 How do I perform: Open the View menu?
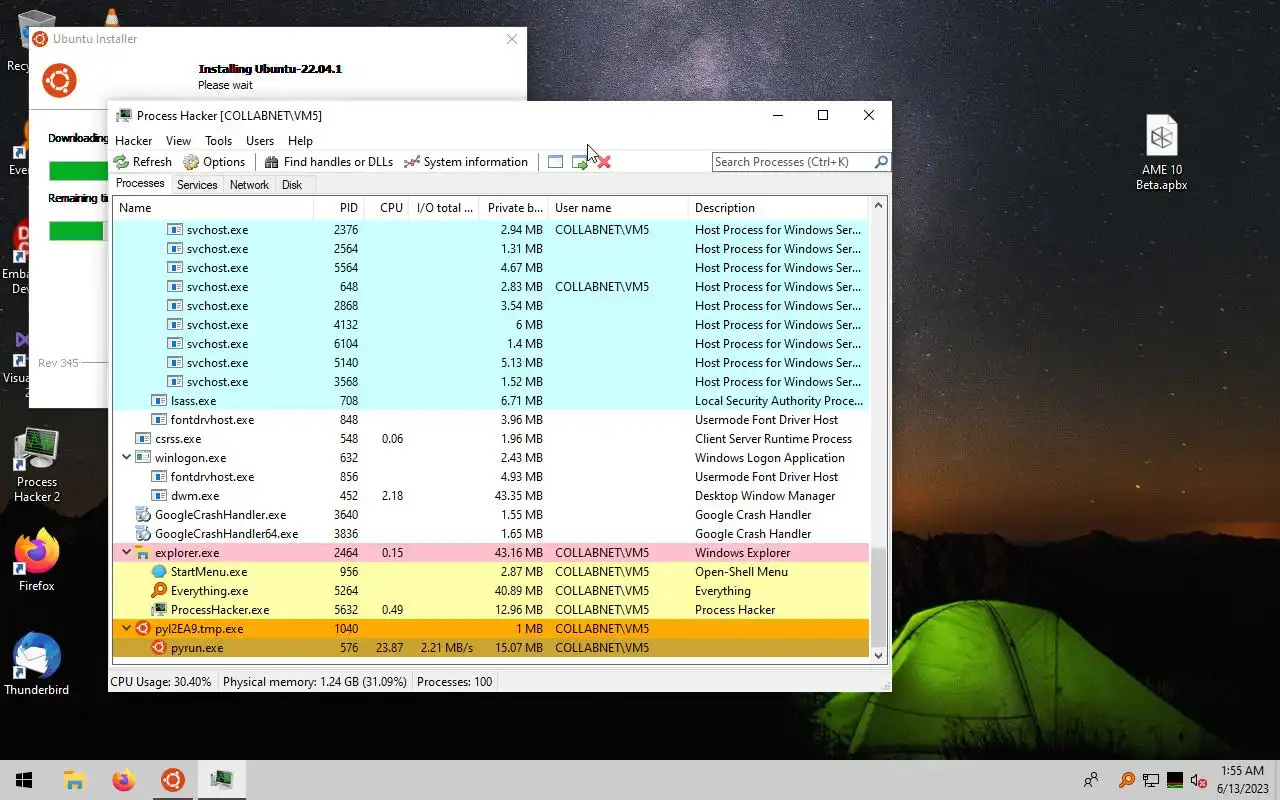178,141
